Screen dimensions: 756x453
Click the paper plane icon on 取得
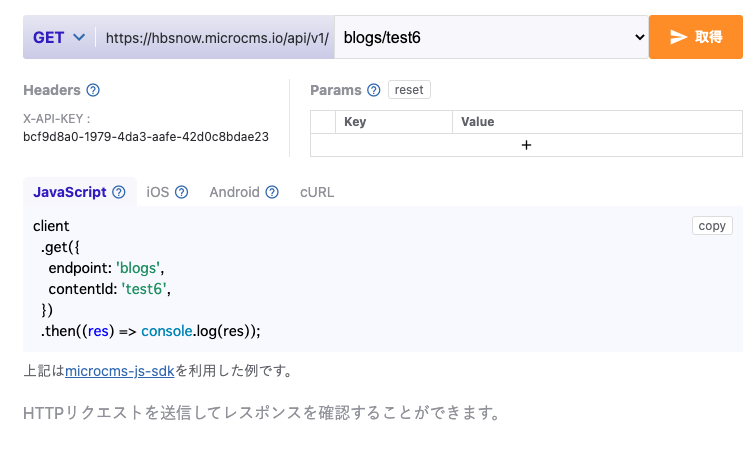[678, 37]
